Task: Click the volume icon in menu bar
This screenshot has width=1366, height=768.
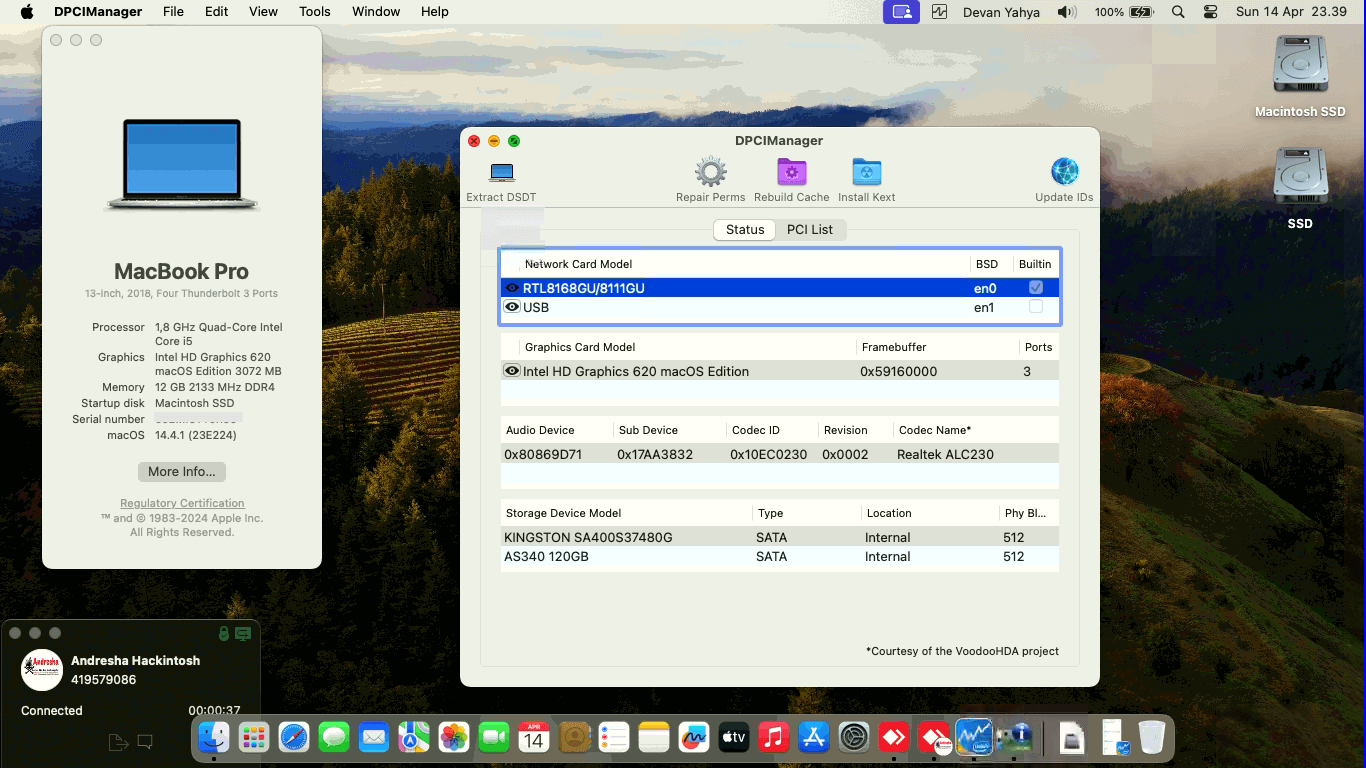Action: click(x=1067, y=12)
